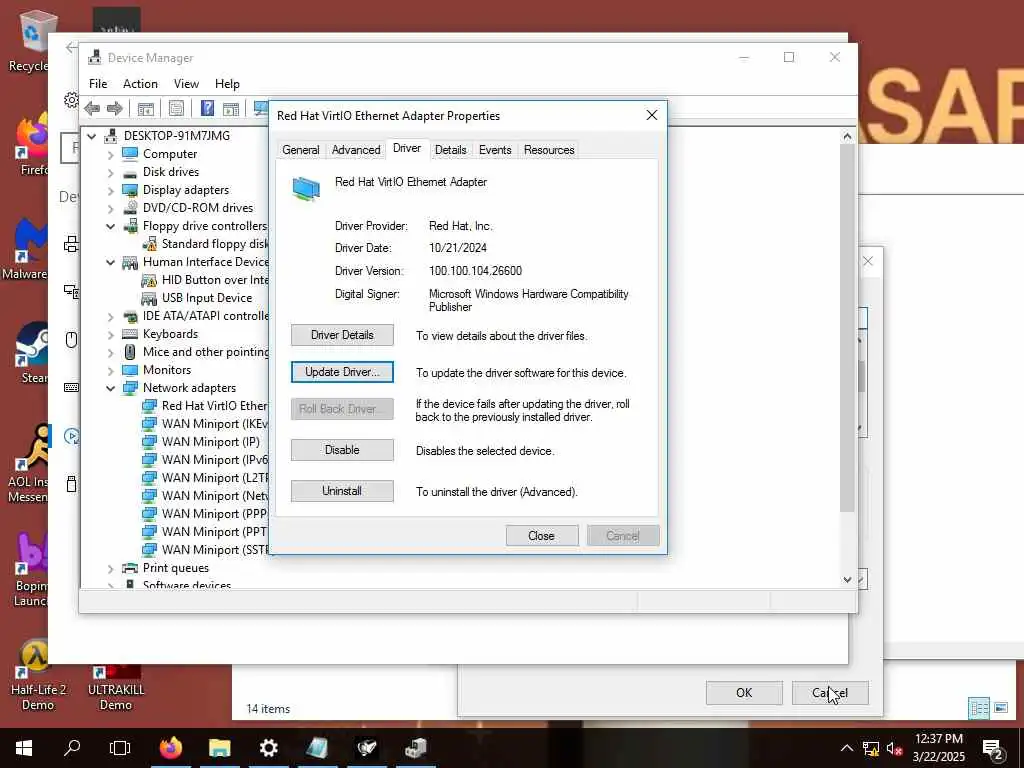Click the Update Driver button
Screen dimensions: 1024x768
coord(342,372)
